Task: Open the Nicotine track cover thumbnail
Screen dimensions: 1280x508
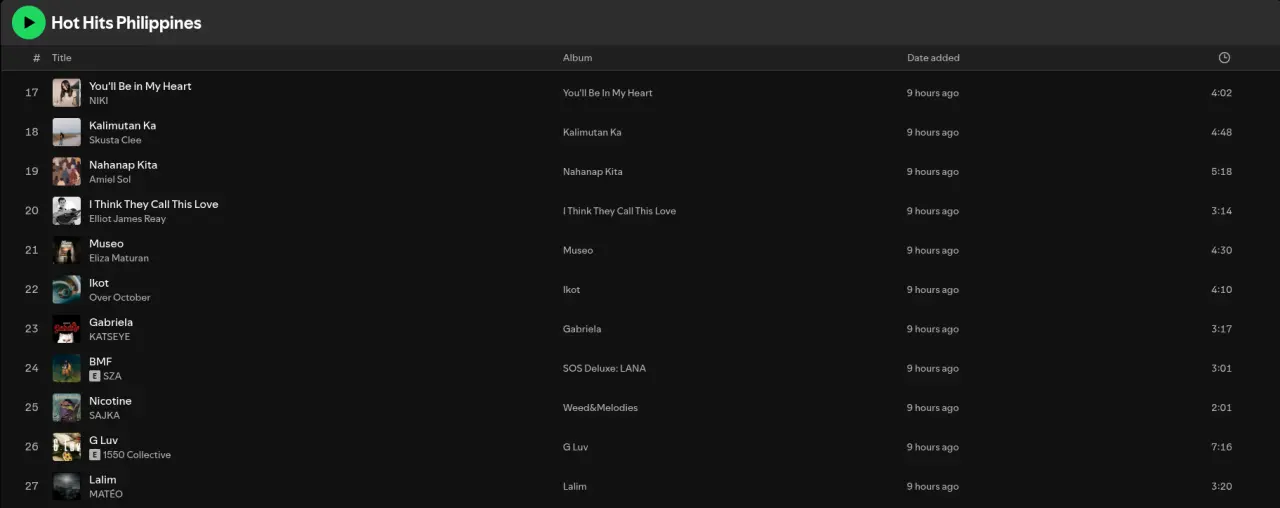Action: tap(67, 408)
